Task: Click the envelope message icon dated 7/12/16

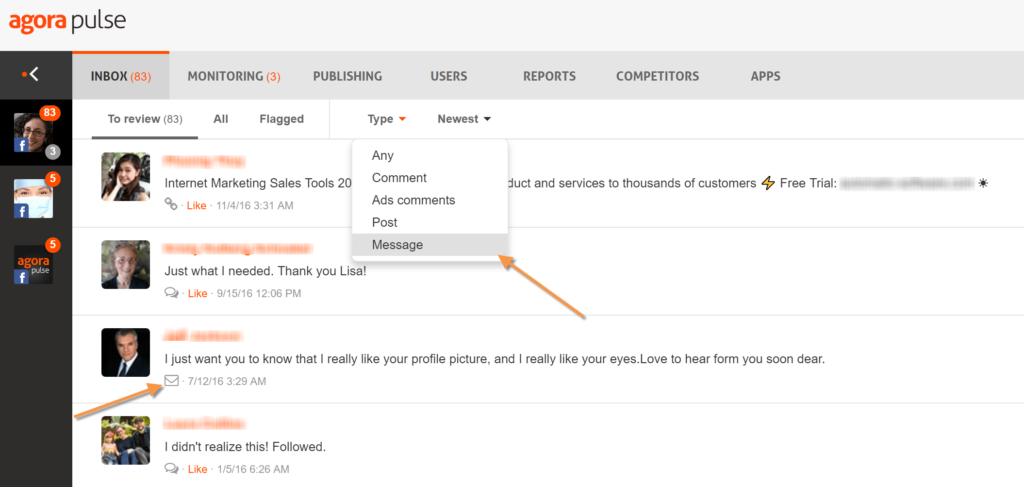Action: pos(172,381)
